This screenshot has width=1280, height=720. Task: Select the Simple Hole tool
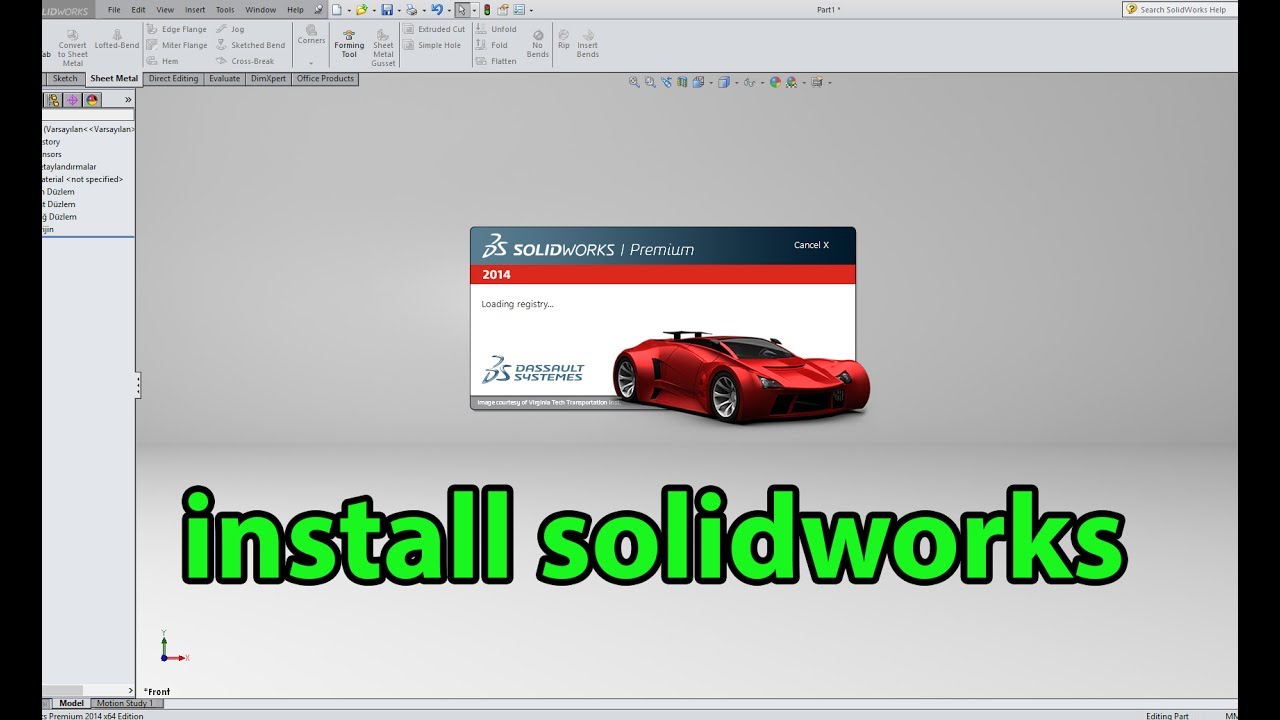432,45
